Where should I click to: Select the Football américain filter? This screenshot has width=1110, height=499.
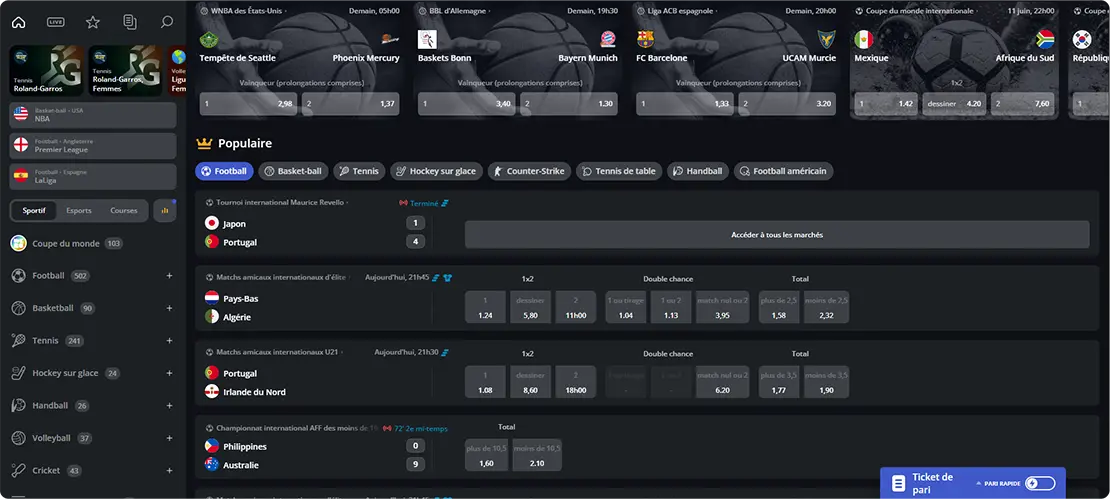click(x=784, y=171)
